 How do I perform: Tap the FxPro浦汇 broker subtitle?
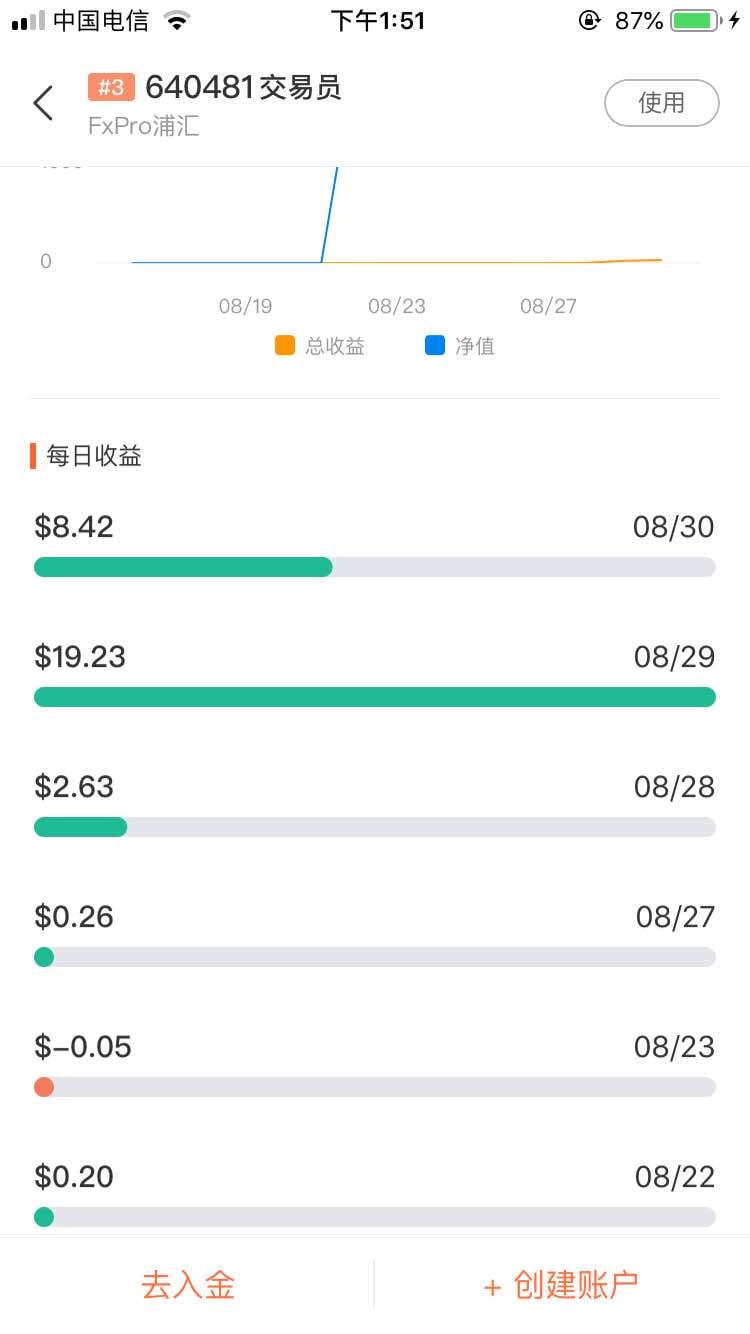[x=143, y=127]
